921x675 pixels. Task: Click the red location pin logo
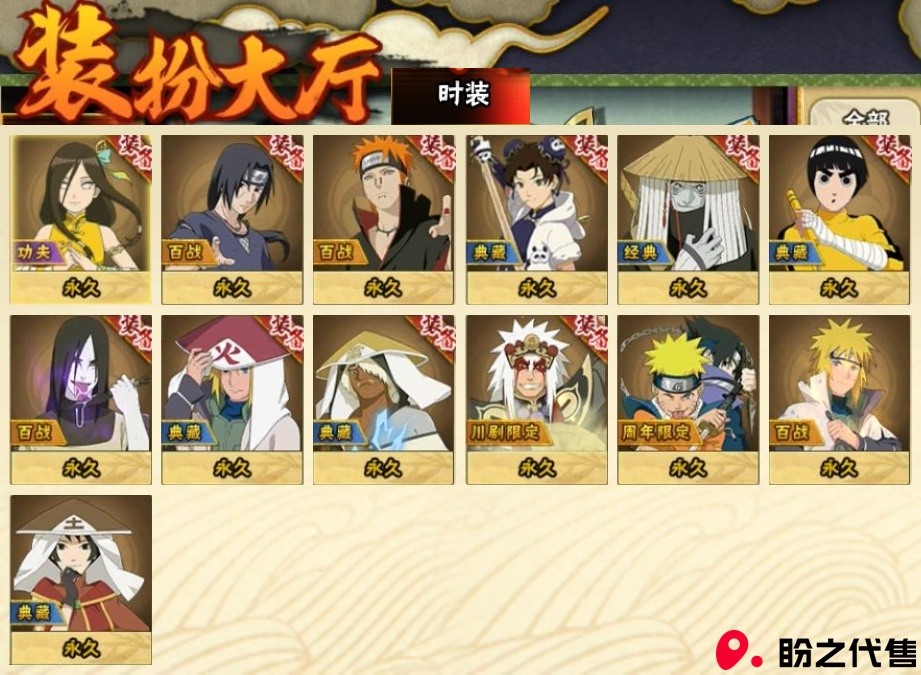pyautogui.click(x=737, y=650)
